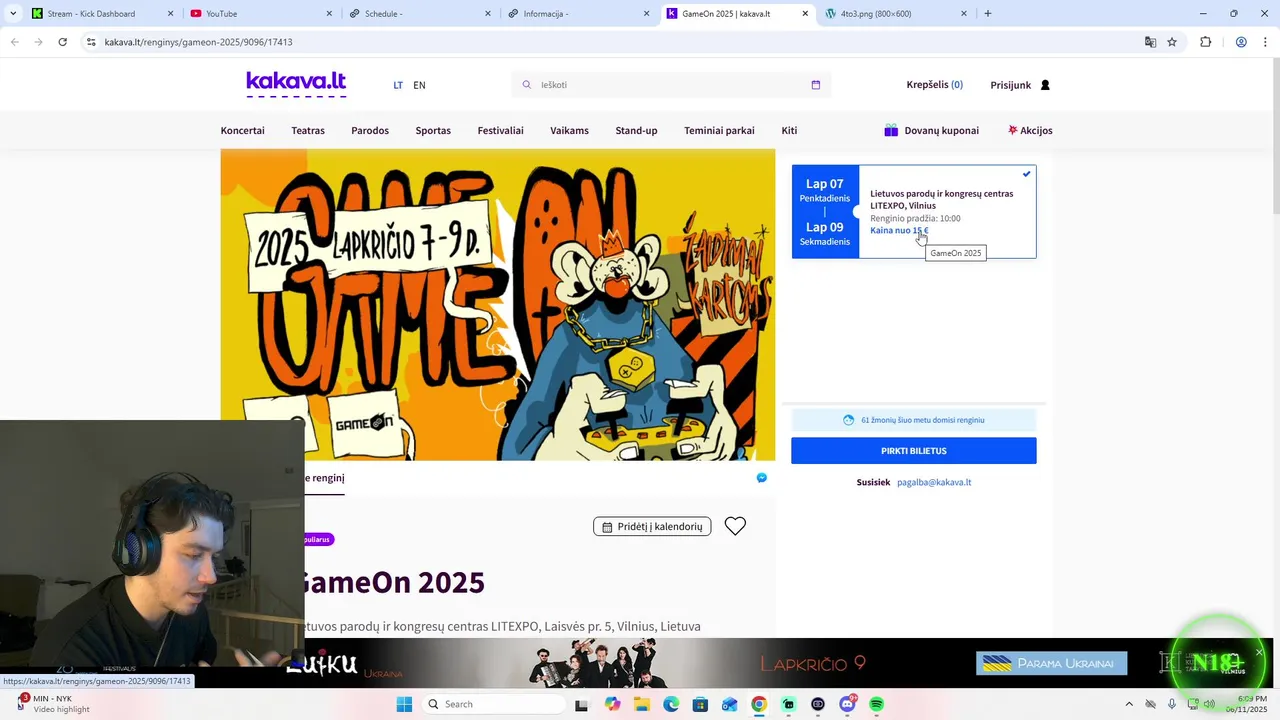Open Akcijos promotions link

point(1030,131)
